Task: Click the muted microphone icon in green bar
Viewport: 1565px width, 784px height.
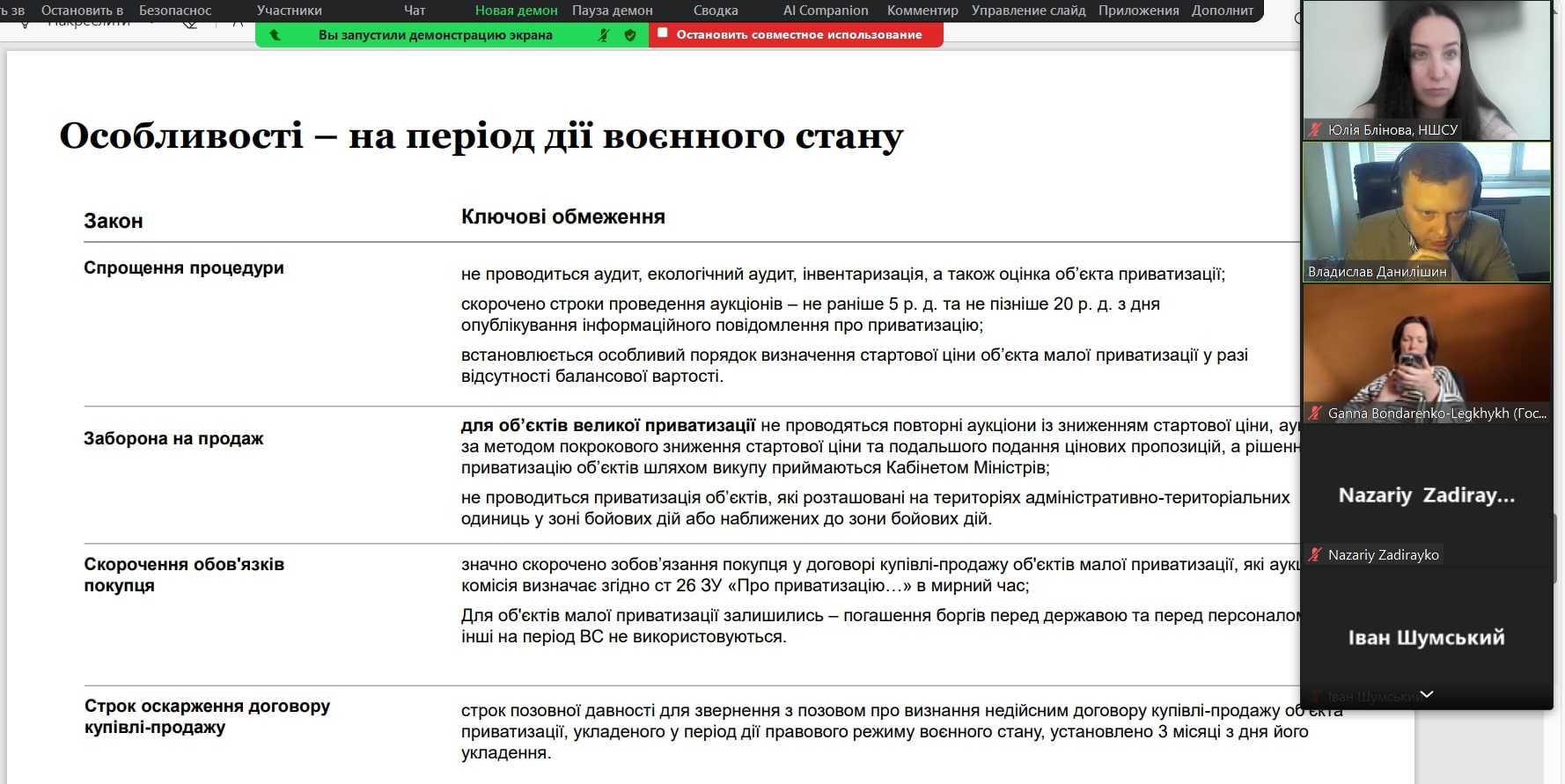Action: click(x=604, y=35)
